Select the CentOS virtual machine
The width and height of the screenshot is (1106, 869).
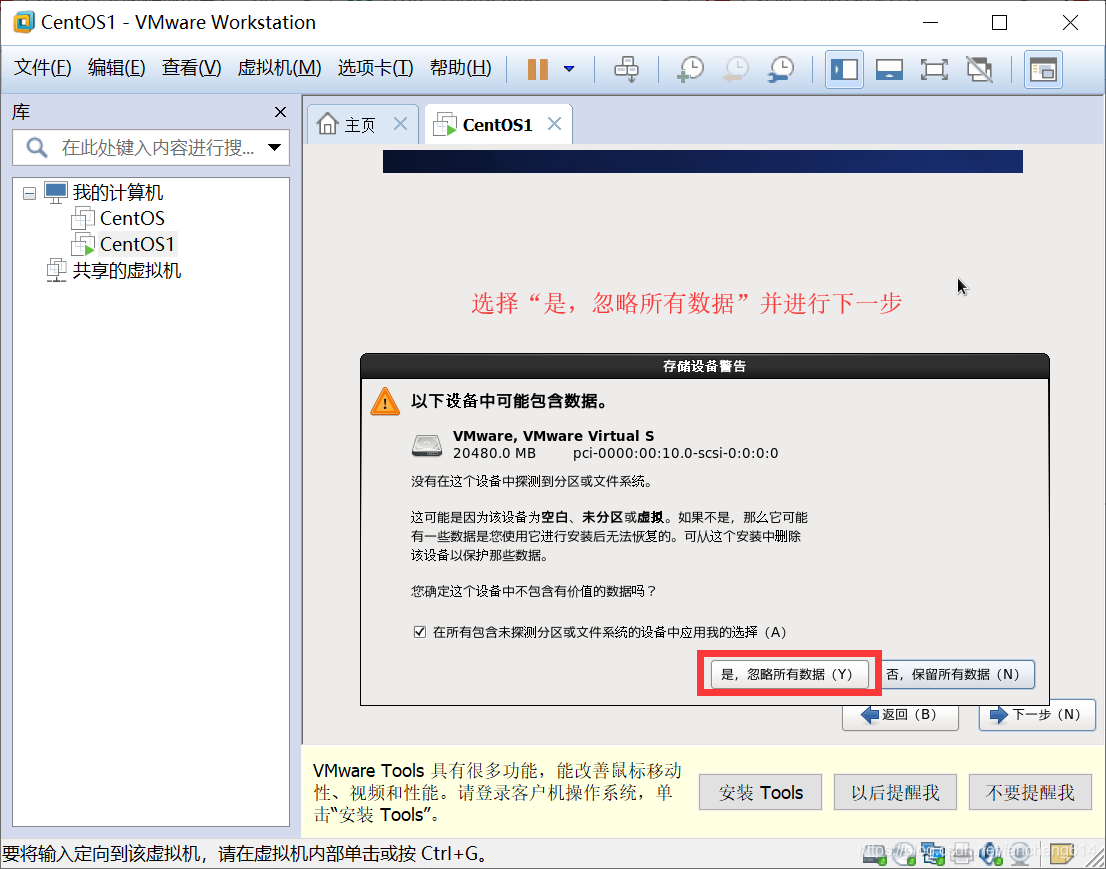coord(132,219)
